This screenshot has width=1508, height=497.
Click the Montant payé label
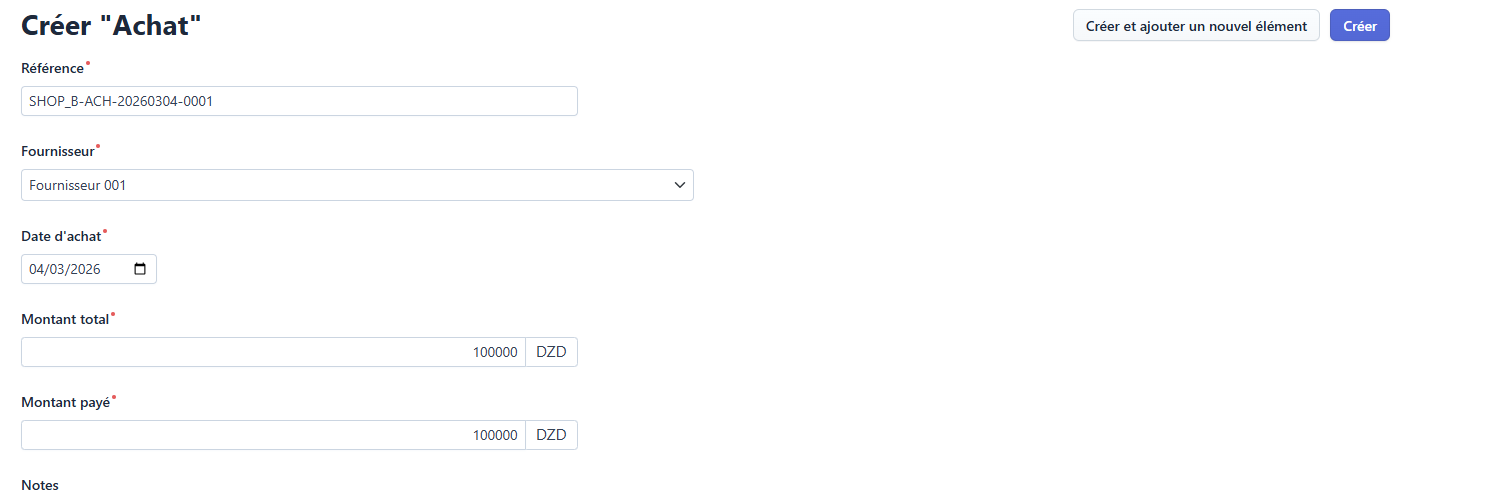pos(65,402)
